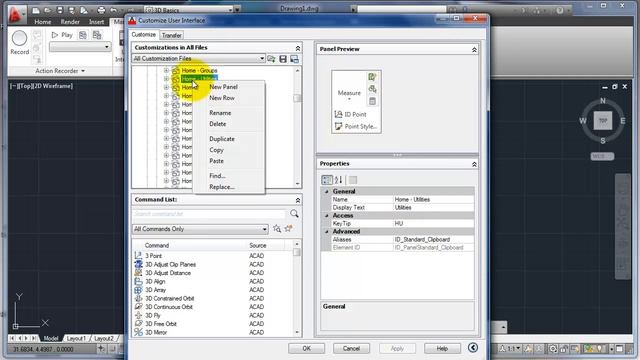
Task: Collapse the Advanced properties category
Action: point(327,231)
